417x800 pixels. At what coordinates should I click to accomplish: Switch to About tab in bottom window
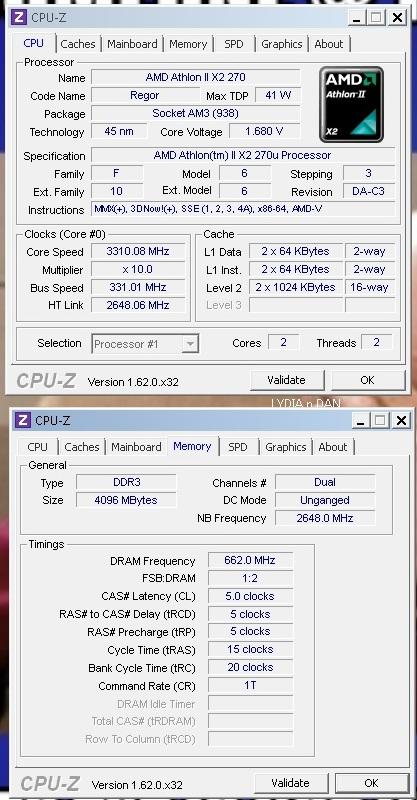point(333,447)
